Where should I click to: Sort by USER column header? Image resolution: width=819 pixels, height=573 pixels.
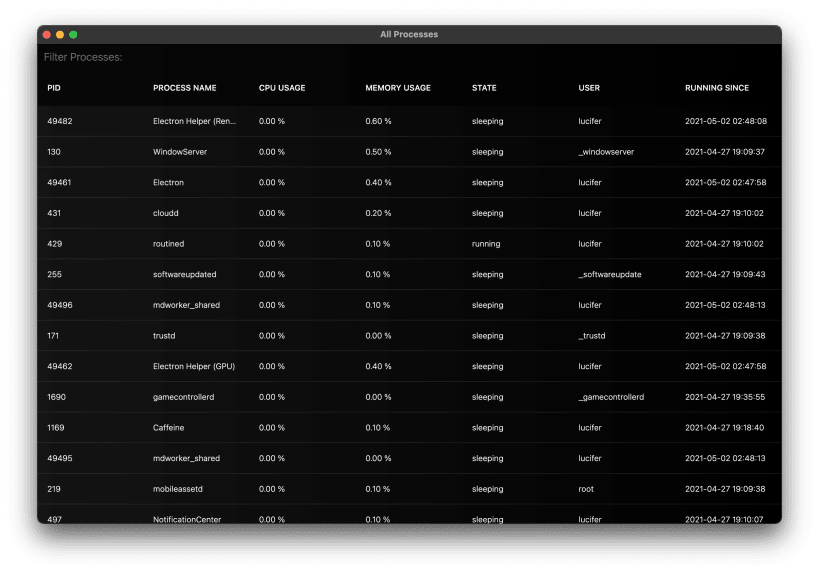coord(589,88)
